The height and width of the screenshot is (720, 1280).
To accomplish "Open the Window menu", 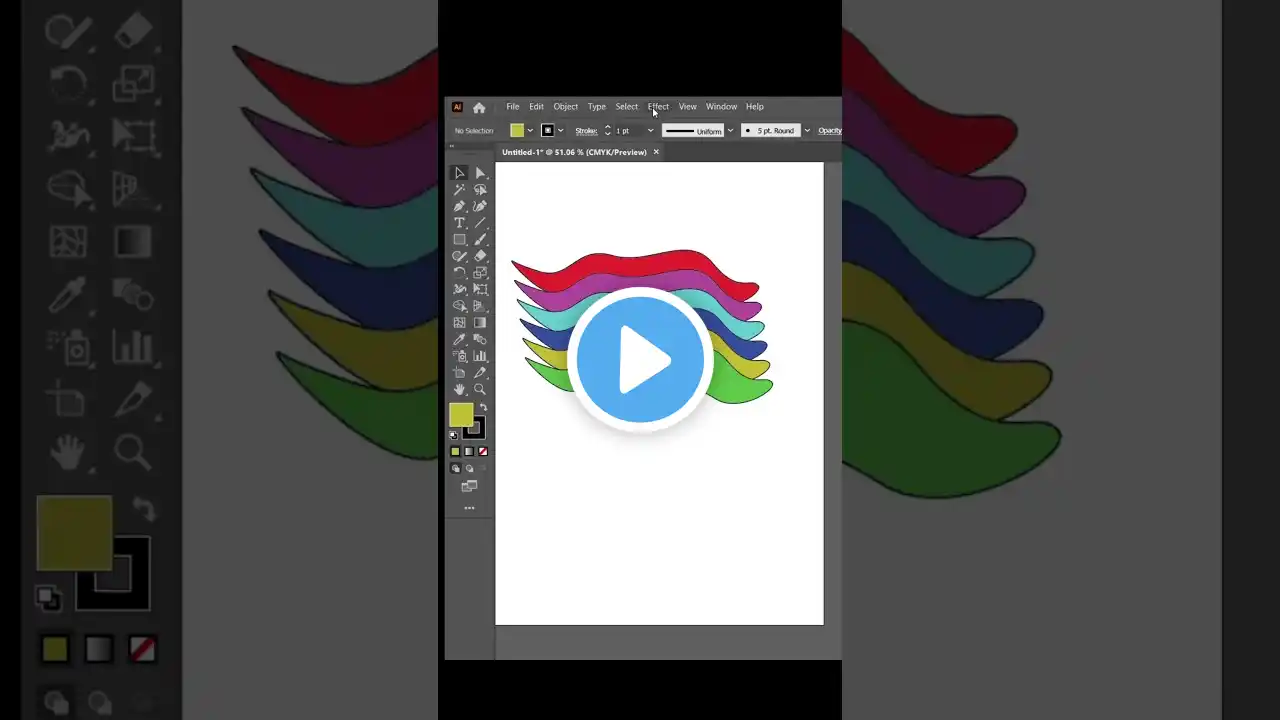I will pyautogui.click(x=721, y=107).
